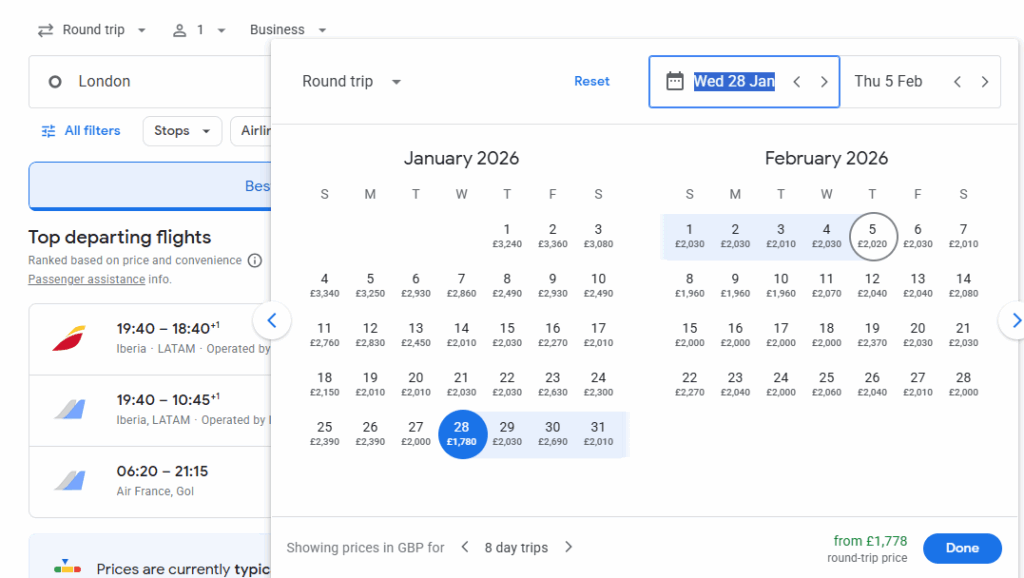
Task: Open All filters panel
Action: (80, 131)
